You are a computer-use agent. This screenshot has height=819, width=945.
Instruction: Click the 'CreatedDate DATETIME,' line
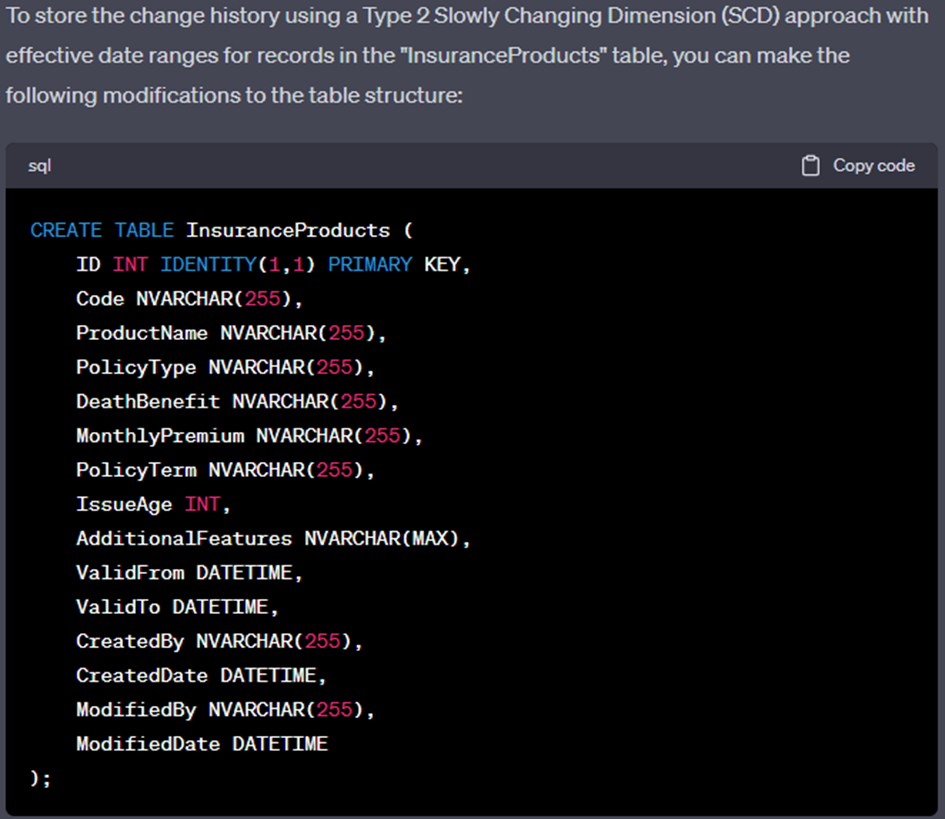(201, 676)
